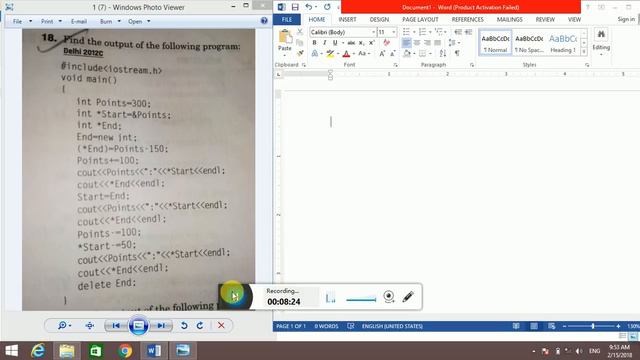Open the FILE tab in Word
The height and width of the screenshot is (360, 640).
(x=287, y=20)
